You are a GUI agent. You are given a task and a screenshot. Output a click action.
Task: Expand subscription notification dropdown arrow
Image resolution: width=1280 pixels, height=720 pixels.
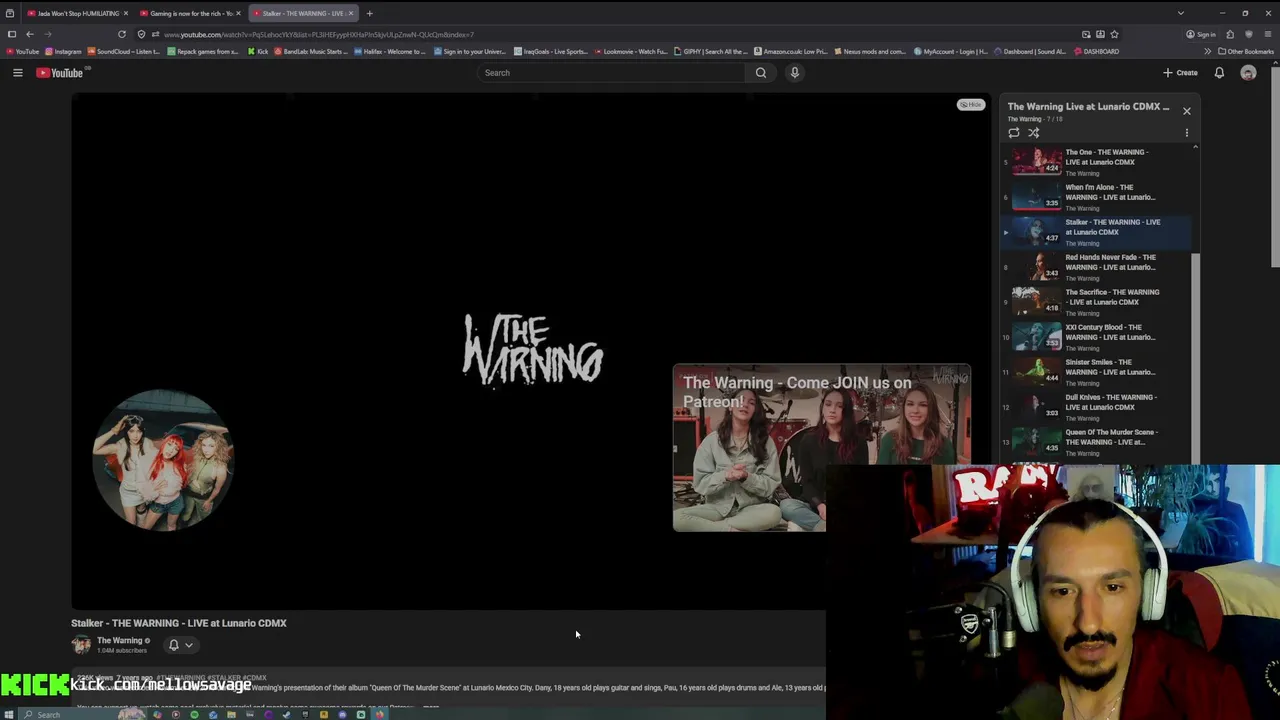coord(188,645)
